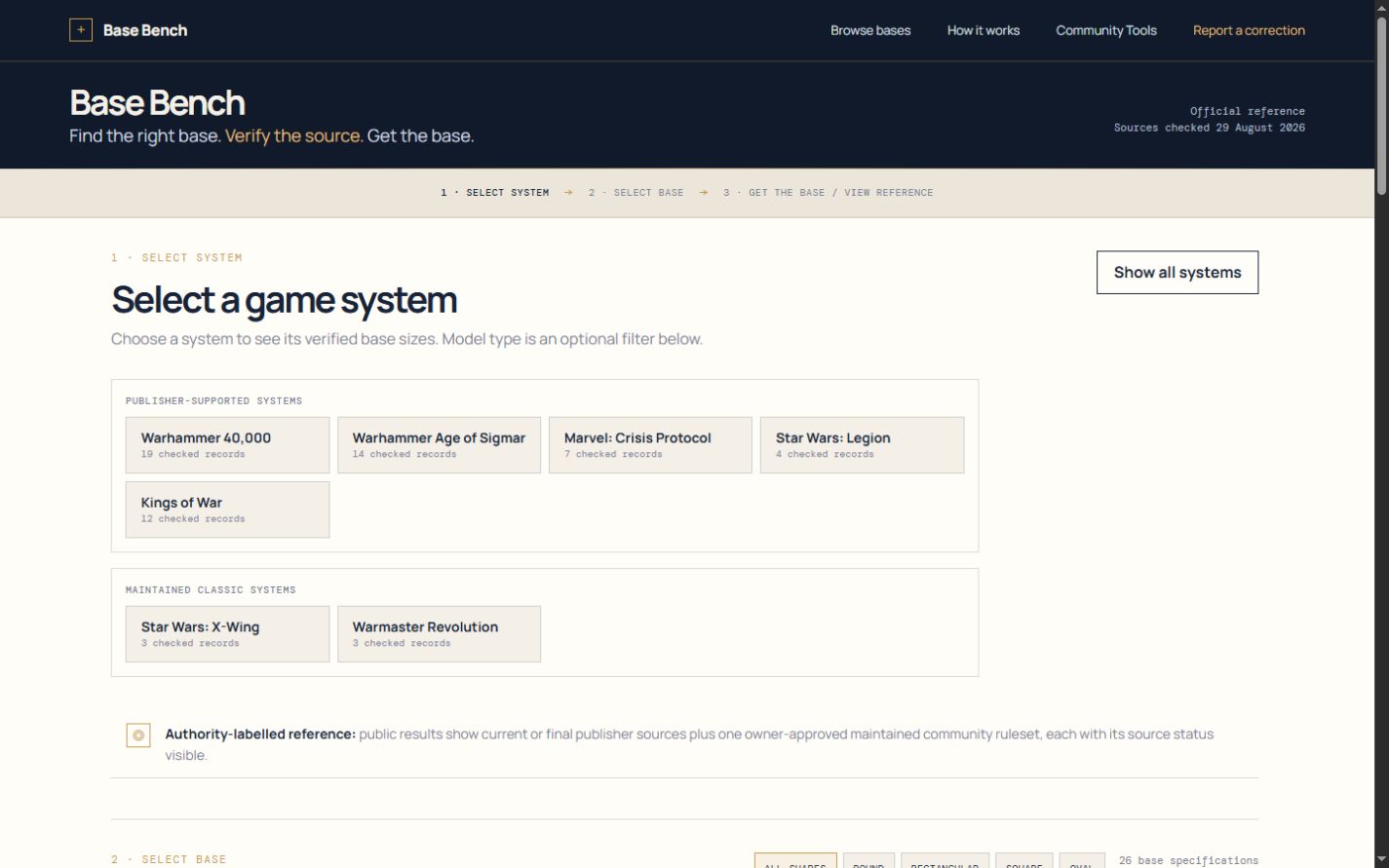Image resolution: width=1389 pixels, height=868 pixels.
Task: Jump to step 3 Get the Base
Action: pos(829,193)
